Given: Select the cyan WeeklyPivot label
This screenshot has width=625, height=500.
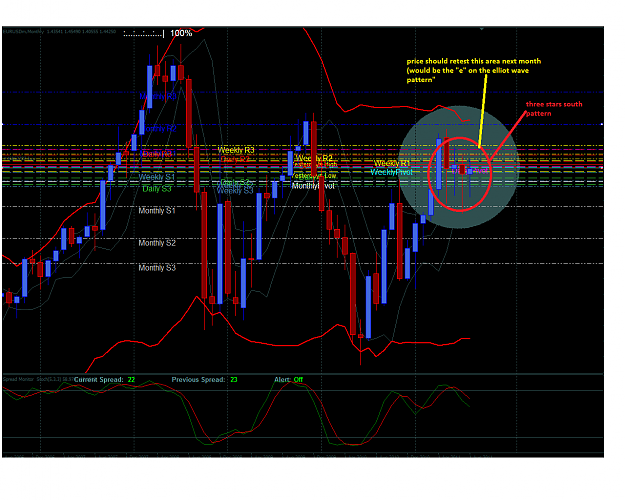Looking at the screenshot, I should (391, 172).
